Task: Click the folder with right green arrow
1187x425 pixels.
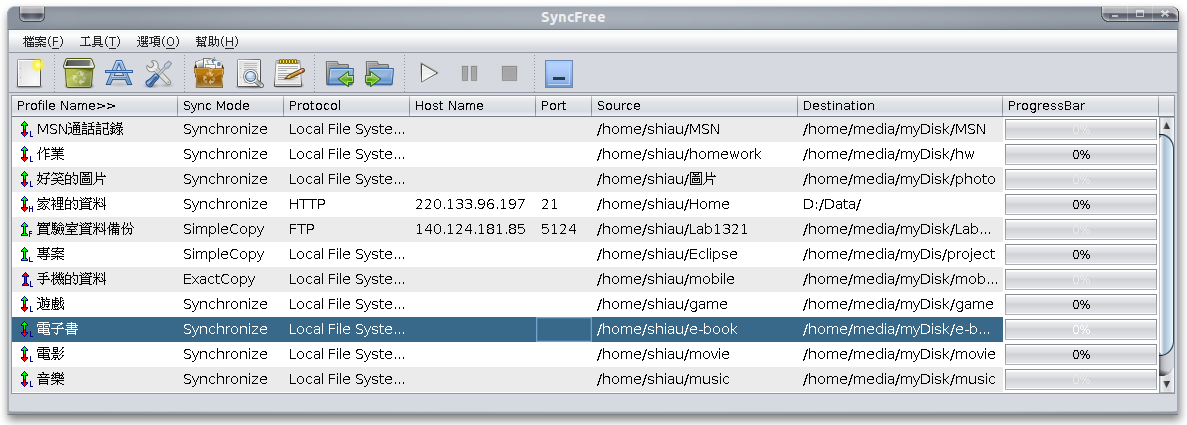Action: click(x=379, y=73)
